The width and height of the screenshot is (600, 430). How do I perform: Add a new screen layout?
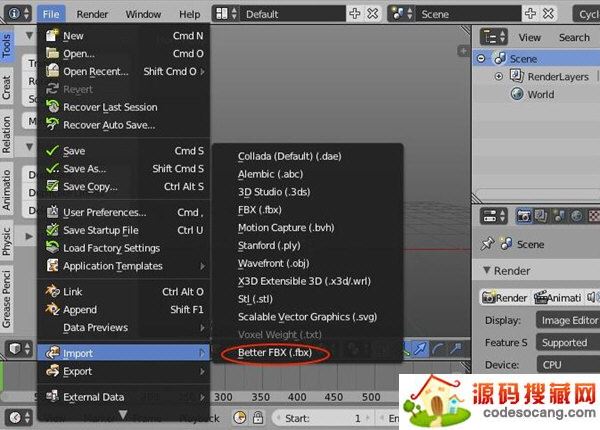pyautogui.click(x=355, y=14)
